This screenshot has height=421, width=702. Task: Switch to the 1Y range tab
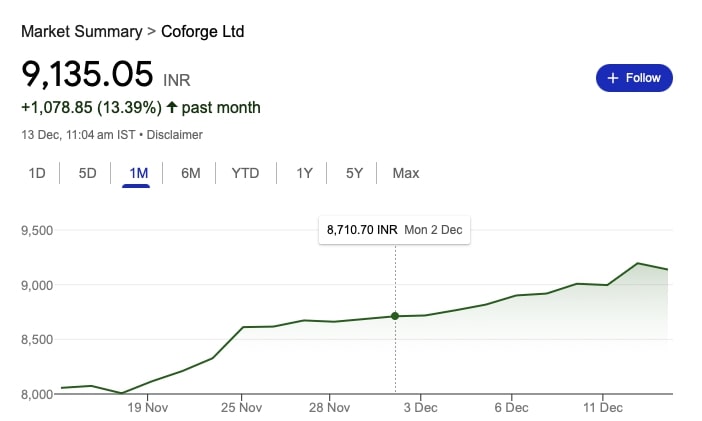click(304, 173)
